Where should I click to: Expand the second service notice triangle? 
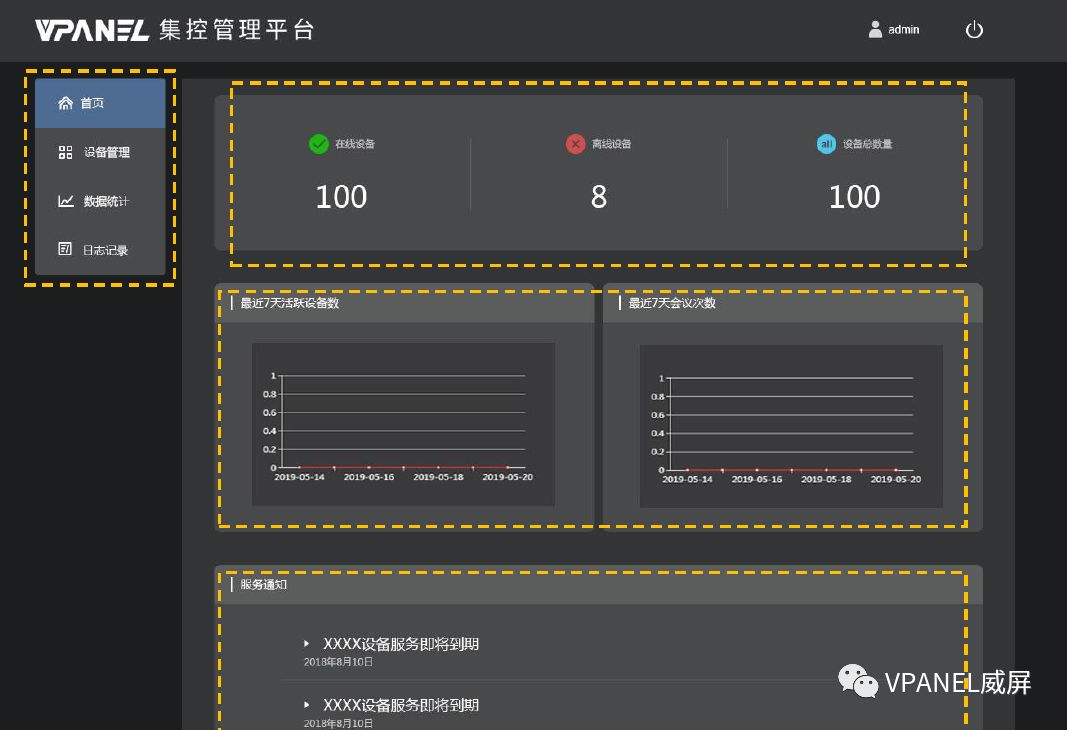click(307, 705)
